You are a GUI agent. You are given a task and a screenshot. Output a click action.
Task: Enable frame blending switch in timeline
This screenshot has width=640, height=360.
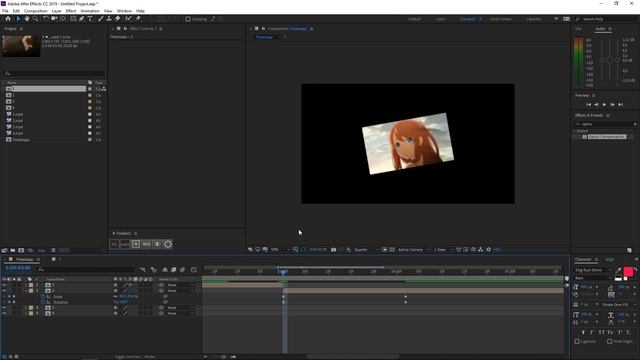(173, 269)
